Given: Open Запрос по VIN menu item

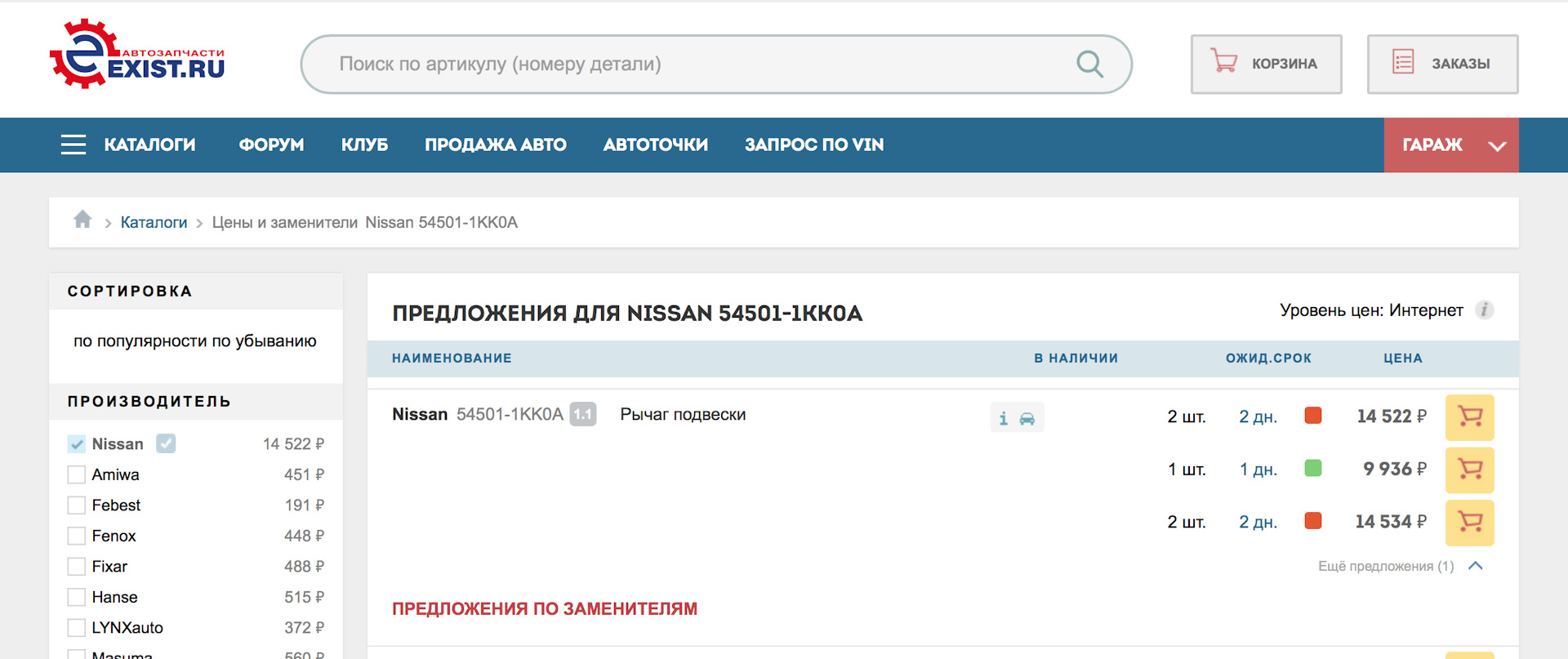Looking at the screenshot, I should pyautogui.click(x=813, y=145).
